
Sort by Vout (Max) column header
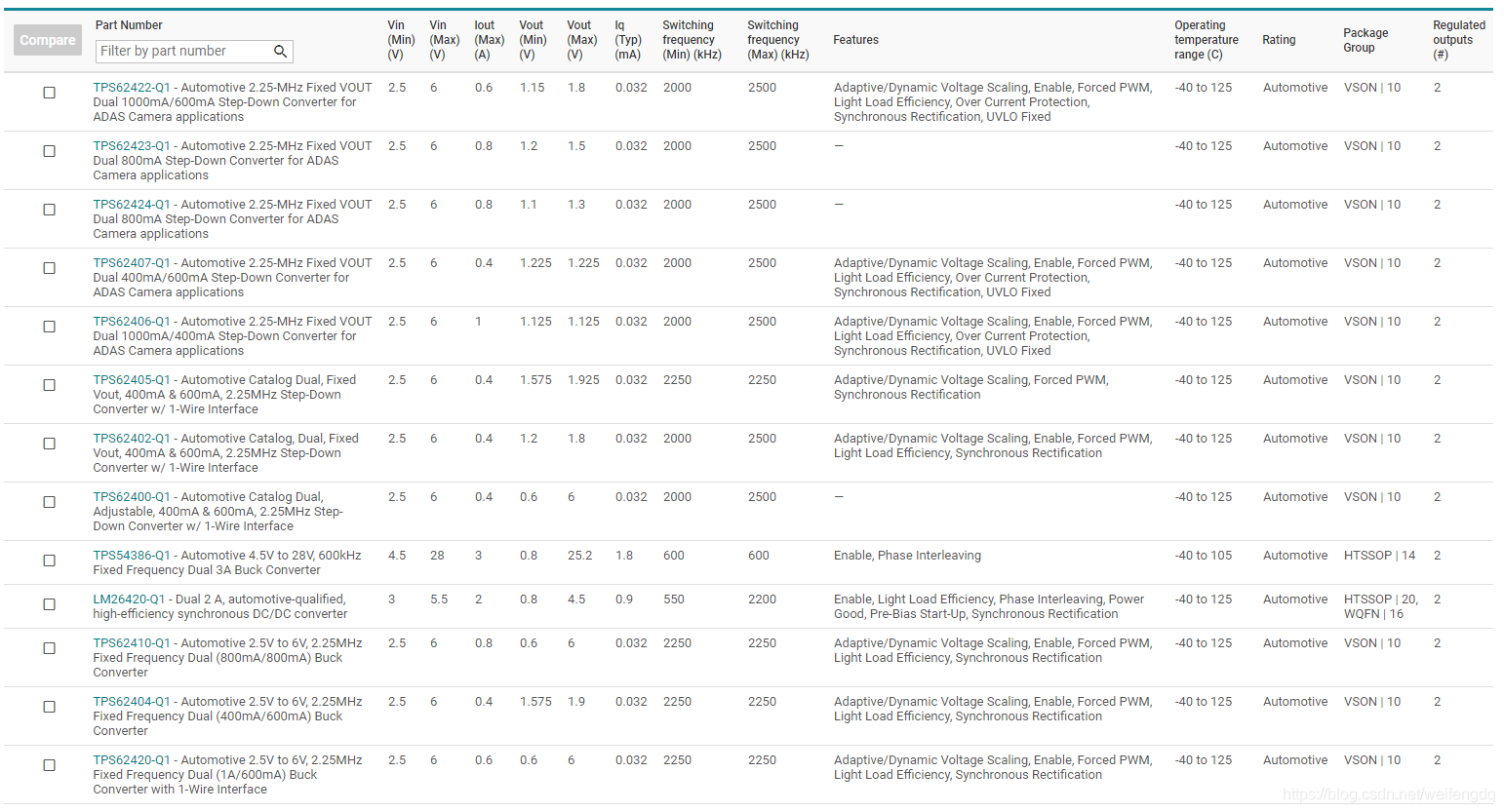click(581, 40)
